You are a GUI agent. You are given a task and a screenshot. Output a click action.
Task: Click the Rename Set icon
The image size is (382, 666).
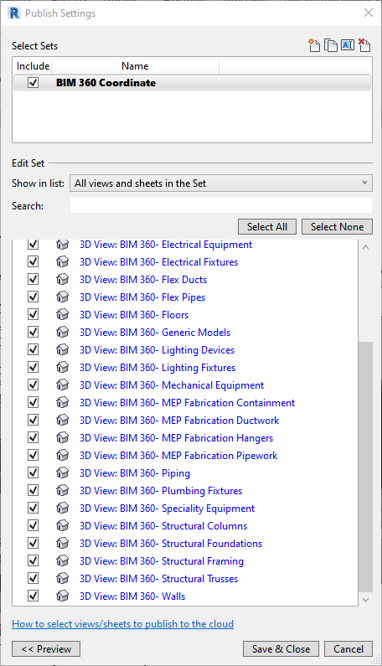point(348,45)
